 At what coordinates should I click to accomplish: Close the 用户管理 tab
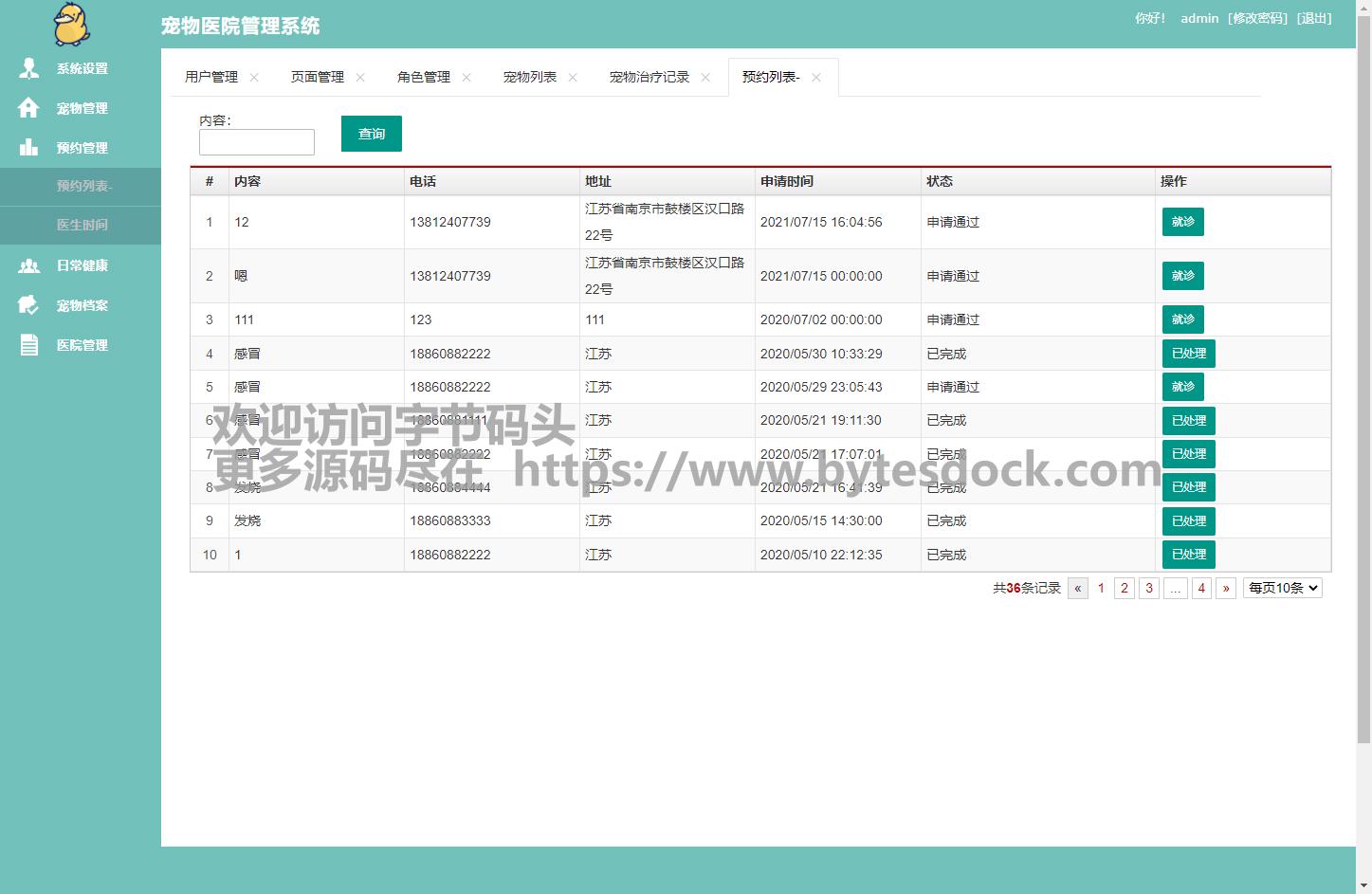coord(254,78)
